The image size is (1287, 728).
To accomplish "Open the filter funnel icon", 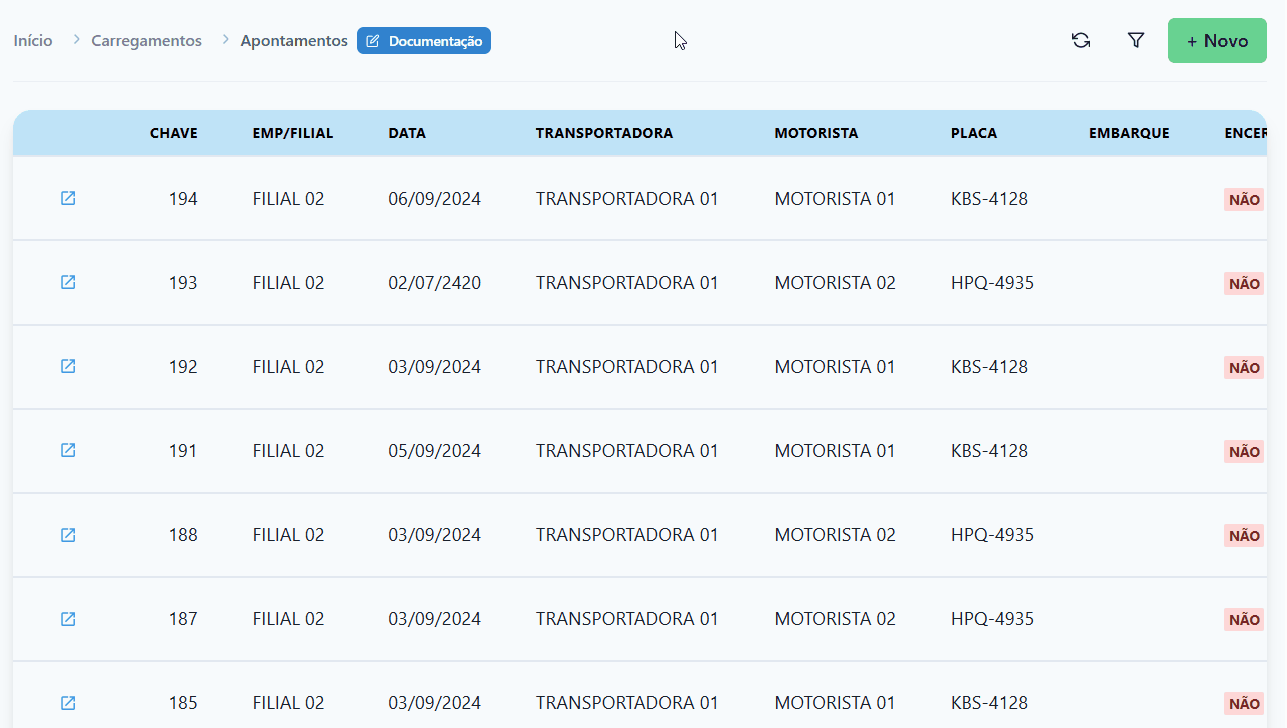I will point(1136,41).
